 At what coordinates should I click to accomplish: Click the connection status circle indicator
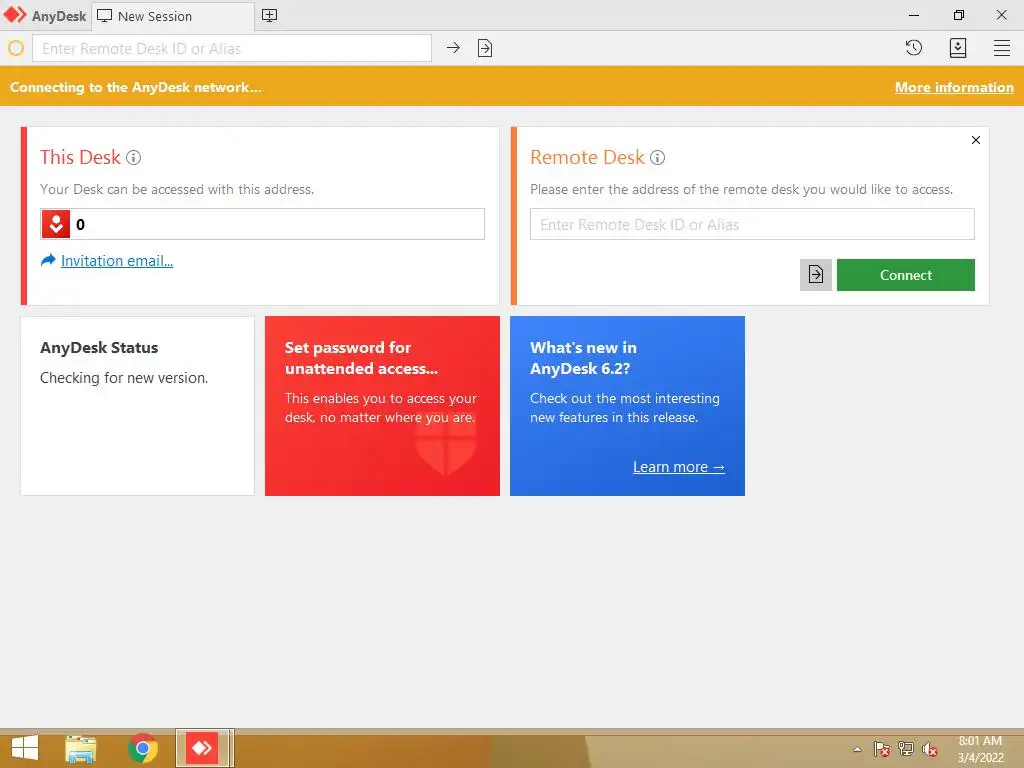pos(16,48)
